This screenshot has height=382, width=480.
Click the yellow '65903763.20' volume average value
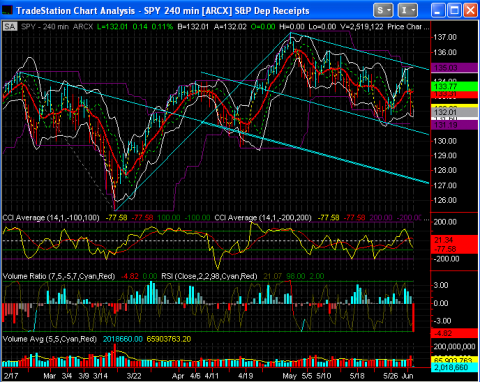pyautogui.click(x=169, y=339)
